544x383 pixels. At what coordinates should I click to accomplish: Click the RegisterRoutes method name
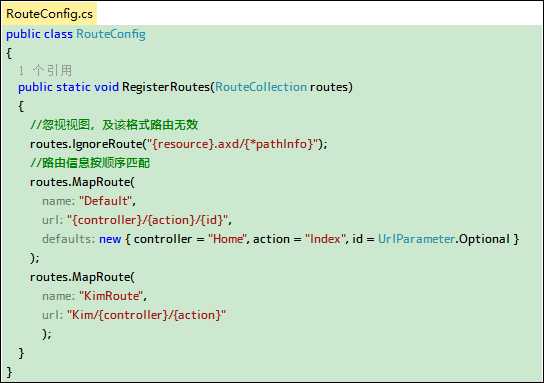(167, 87)
